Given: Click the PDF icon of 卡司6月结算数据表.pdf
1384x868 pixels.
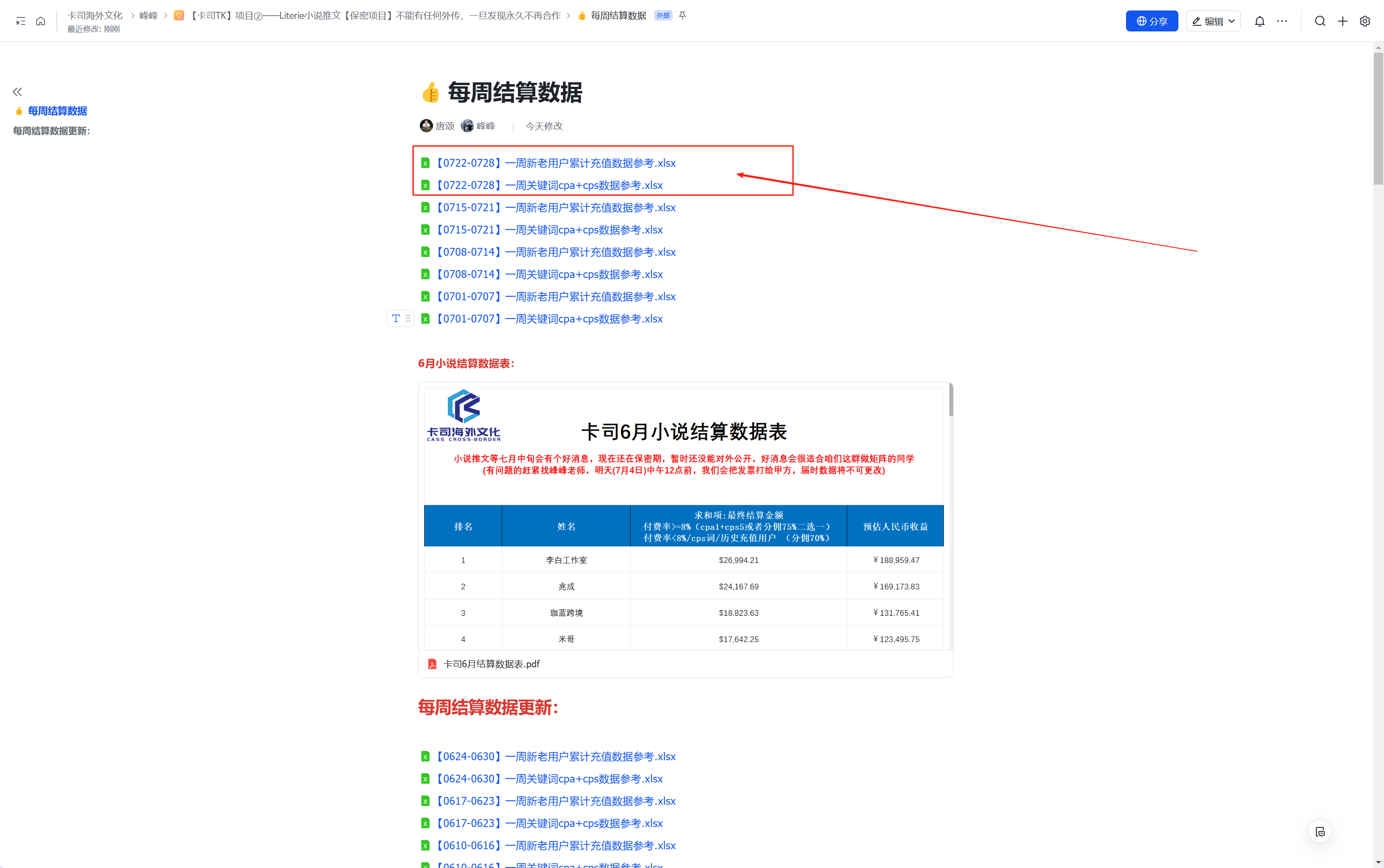Looking at the screenshot, I should click(x=432, y=664).
